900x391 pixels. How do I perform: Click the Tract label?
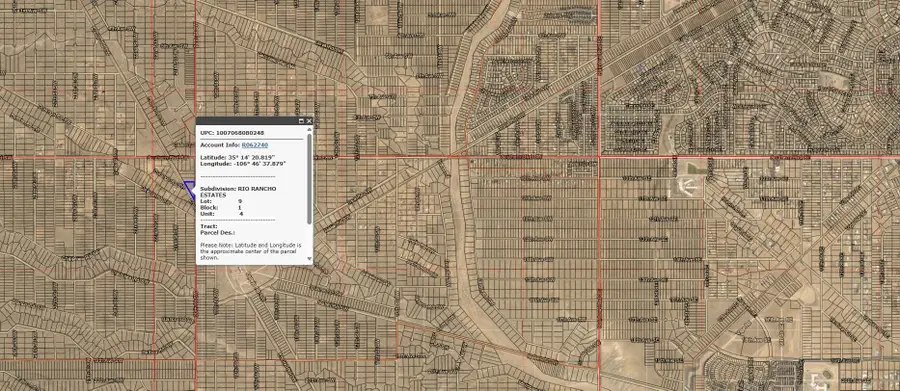pyautogui.click(x=208, y=226)
